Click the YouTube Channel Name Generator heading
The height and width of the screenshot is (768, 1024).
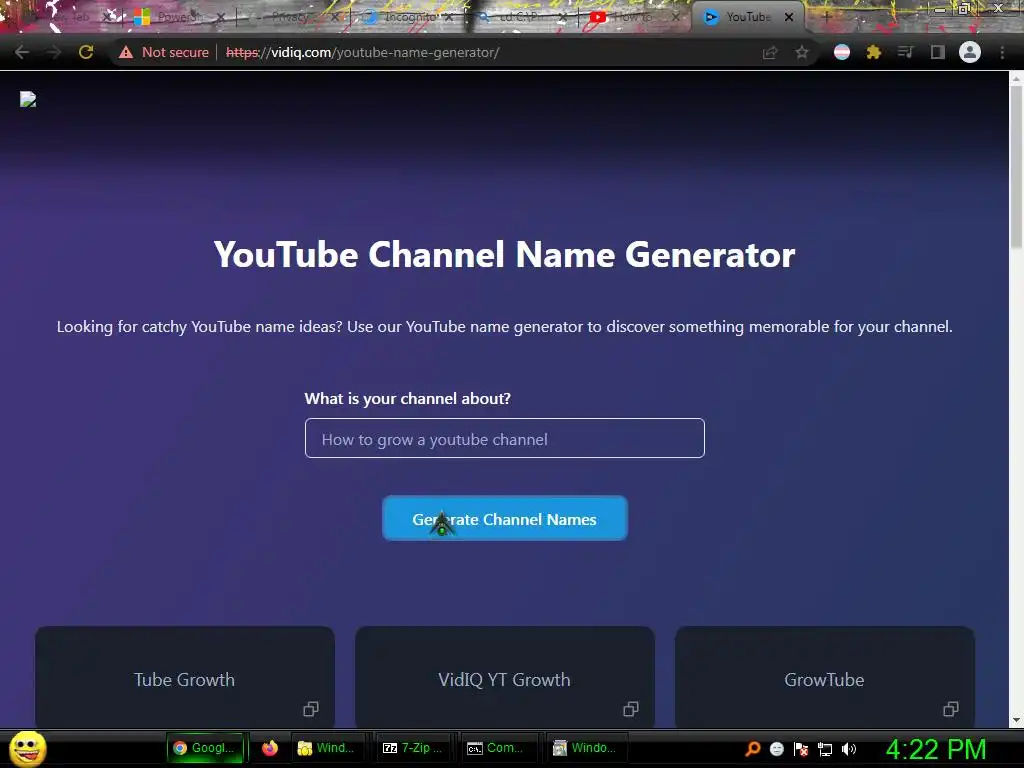coord(504,254)
